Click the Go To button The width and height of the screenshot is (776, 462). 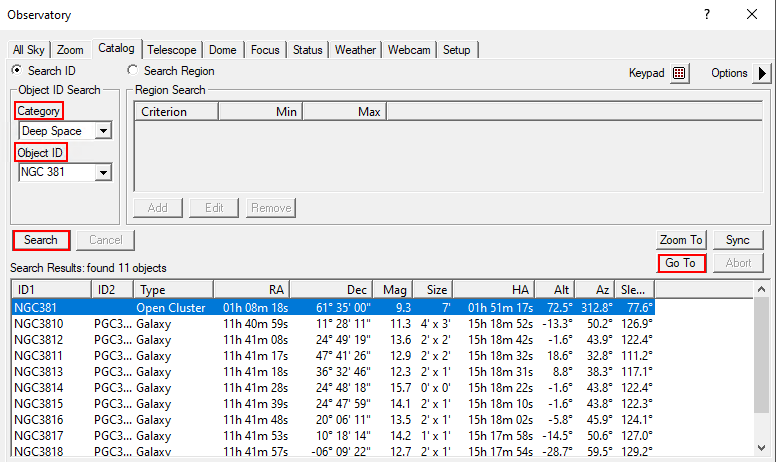(x=681, y=263)
